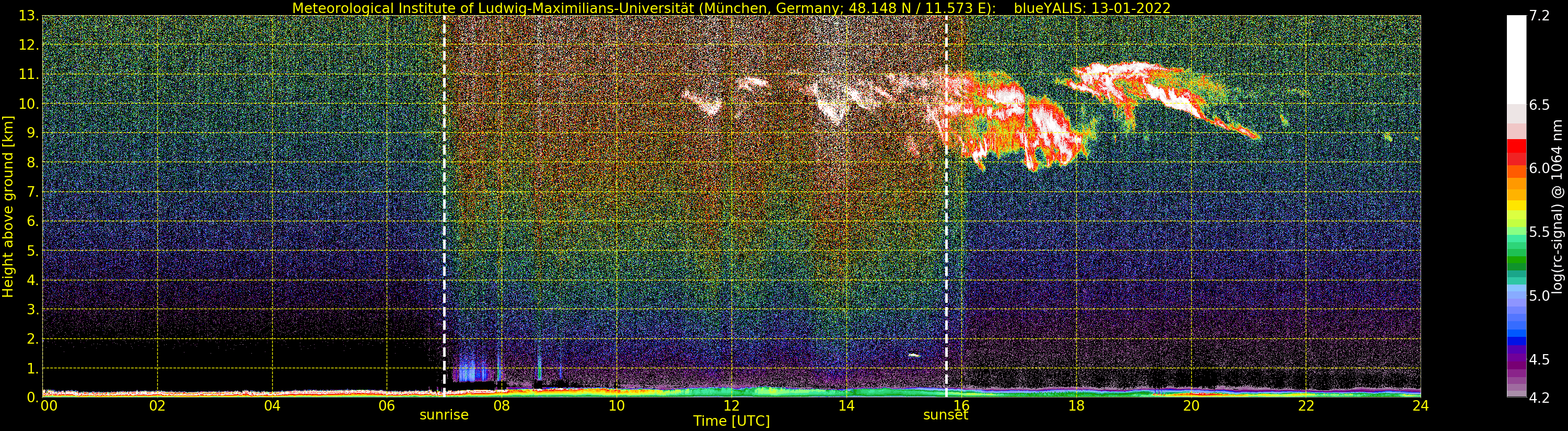Click the 'Height above ground [km]' axis label
Screen dimensions: 1568x431
click(x=8, y=206)
